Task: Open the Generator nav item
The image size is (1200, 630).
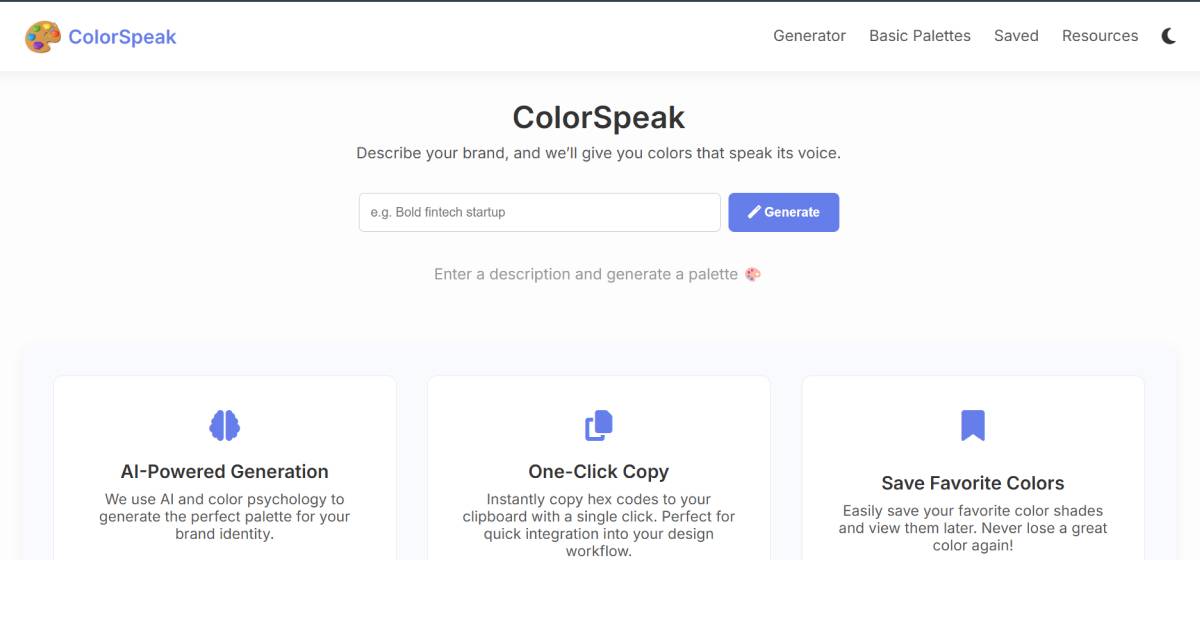Action: click(x=809, y=36)
